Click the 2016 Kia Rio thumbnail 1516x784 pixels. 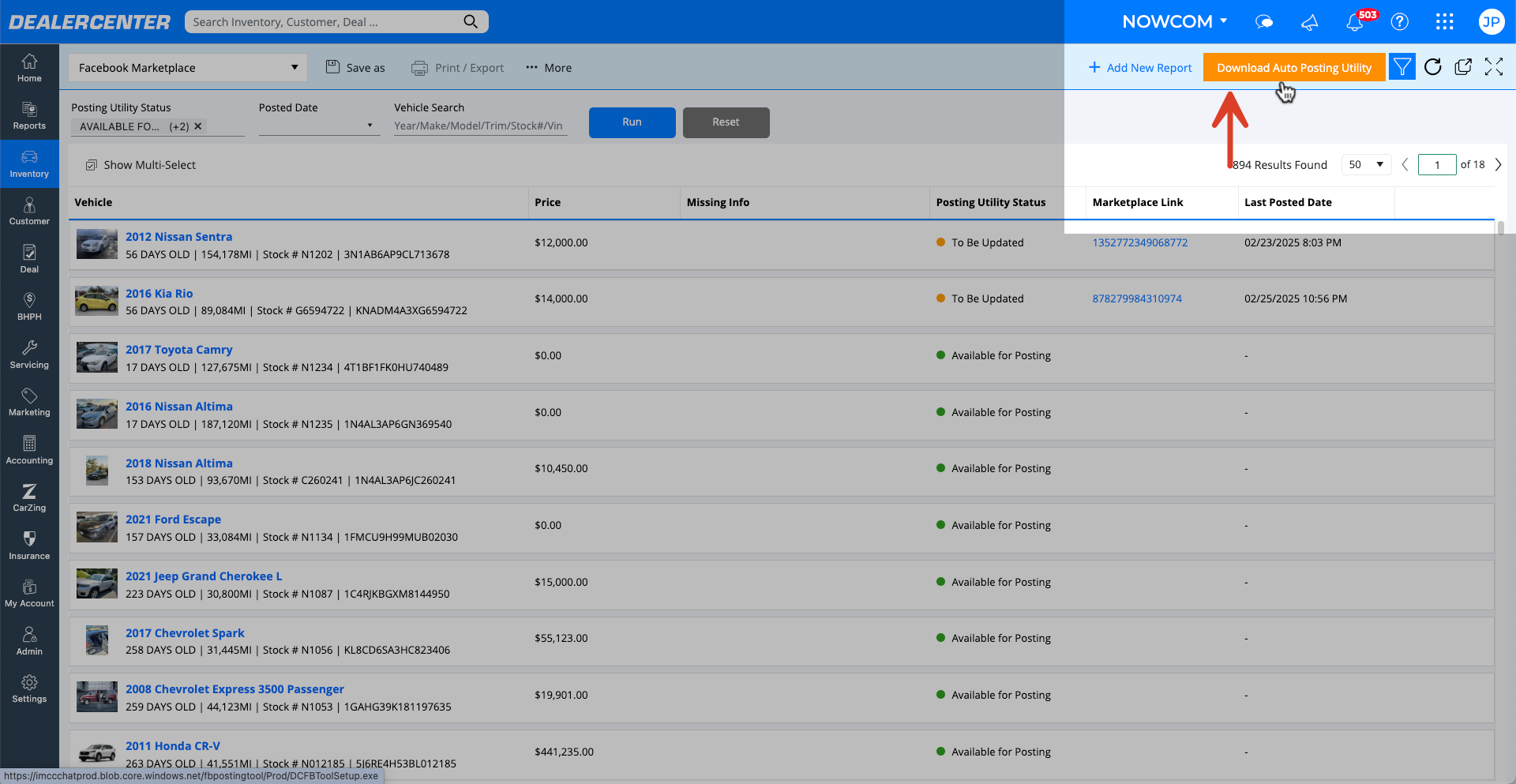[97, 301]
